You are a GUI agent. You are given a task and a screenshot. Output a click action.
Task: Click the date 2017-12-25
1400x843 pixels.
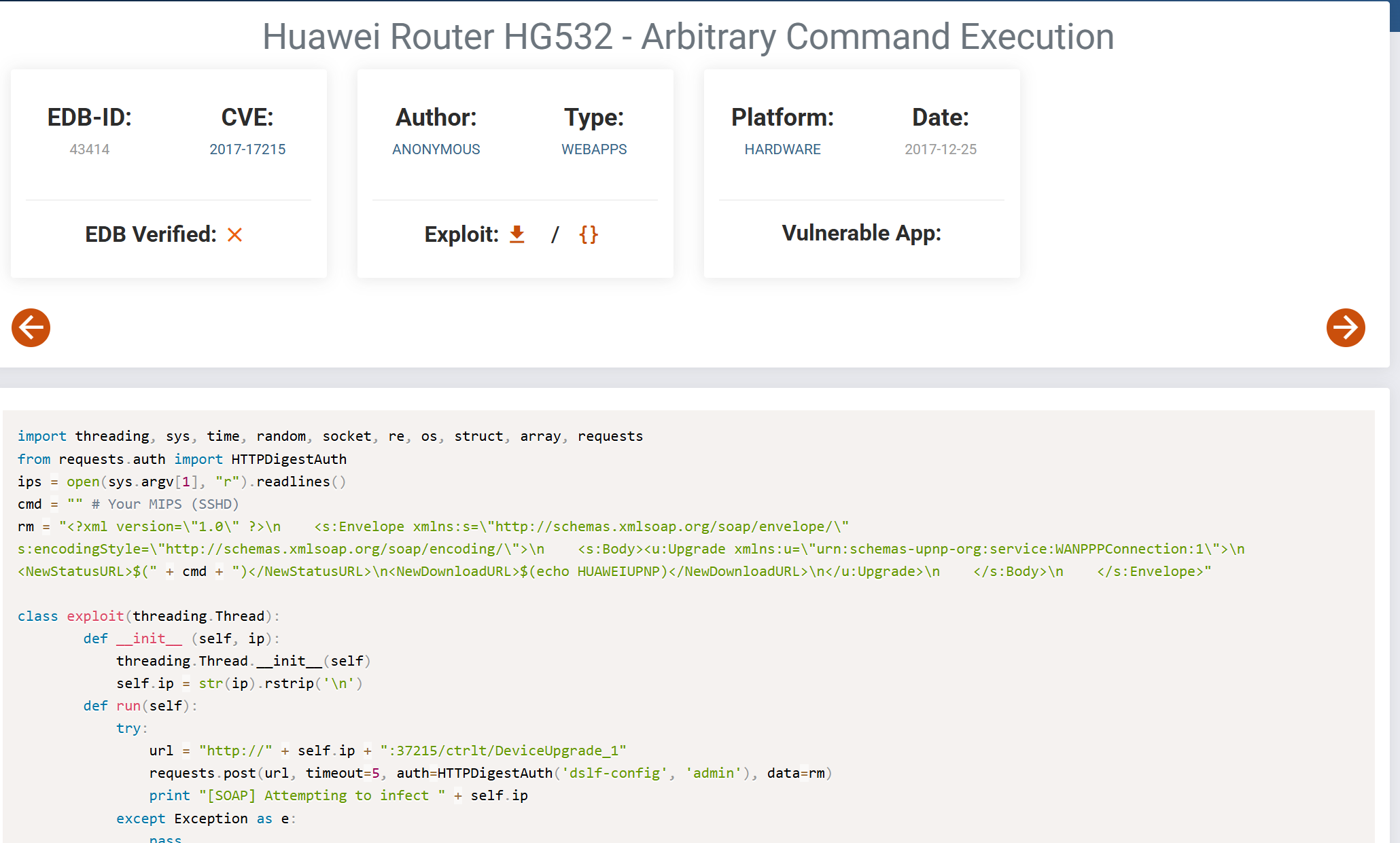click(940, 149)
